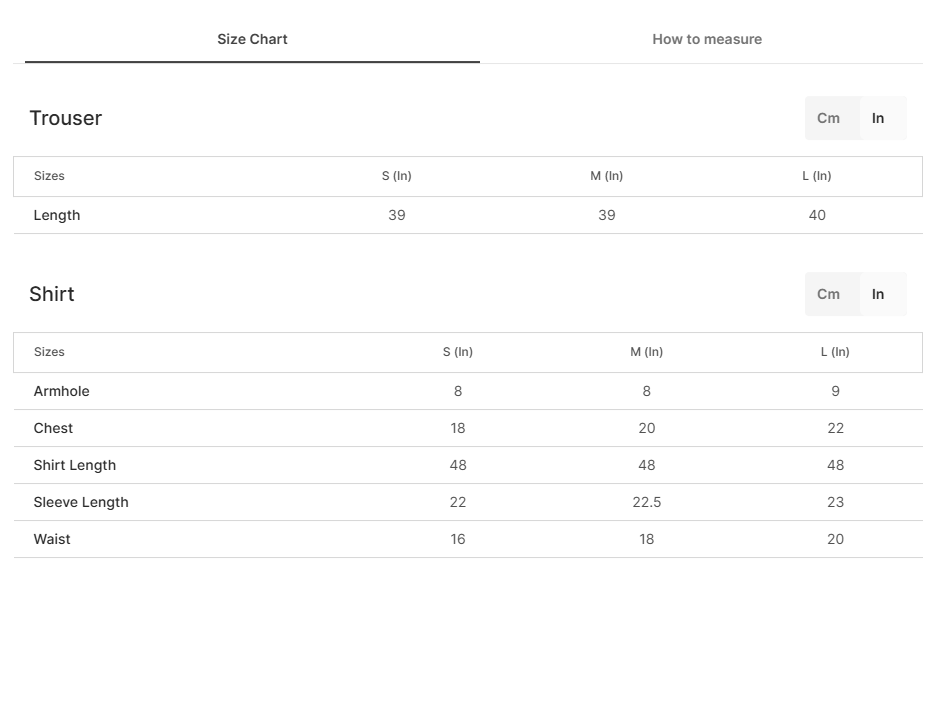This screenshot has width=933, height=702.
Task: Switch to the Size Chart tab
Action: [252, 39]
